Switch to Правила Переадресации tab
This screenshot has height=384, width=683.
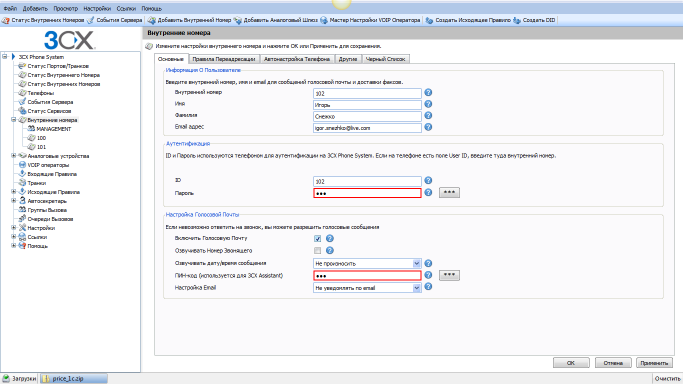[224, 59]
